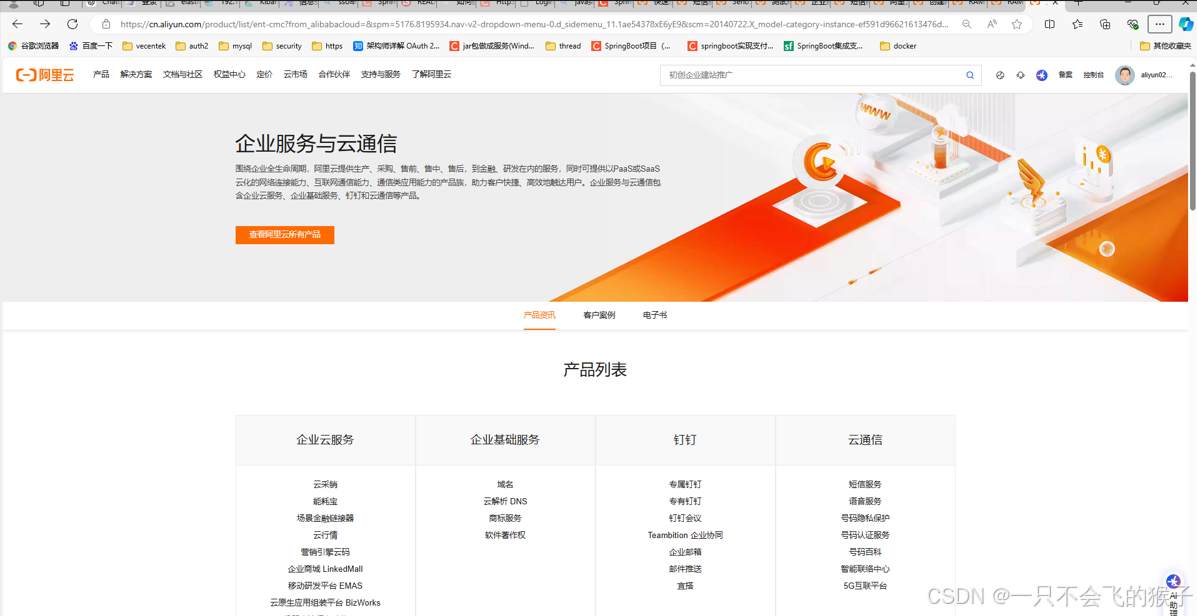Open the 短信服务 product link
Screen dimensions: 1197x616
click(865, 484)
